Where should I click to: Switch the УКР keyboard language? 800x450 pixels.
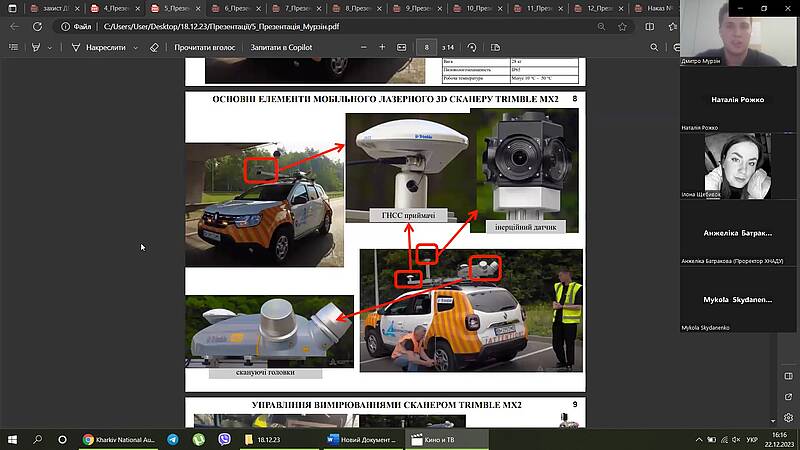[752, 439]
